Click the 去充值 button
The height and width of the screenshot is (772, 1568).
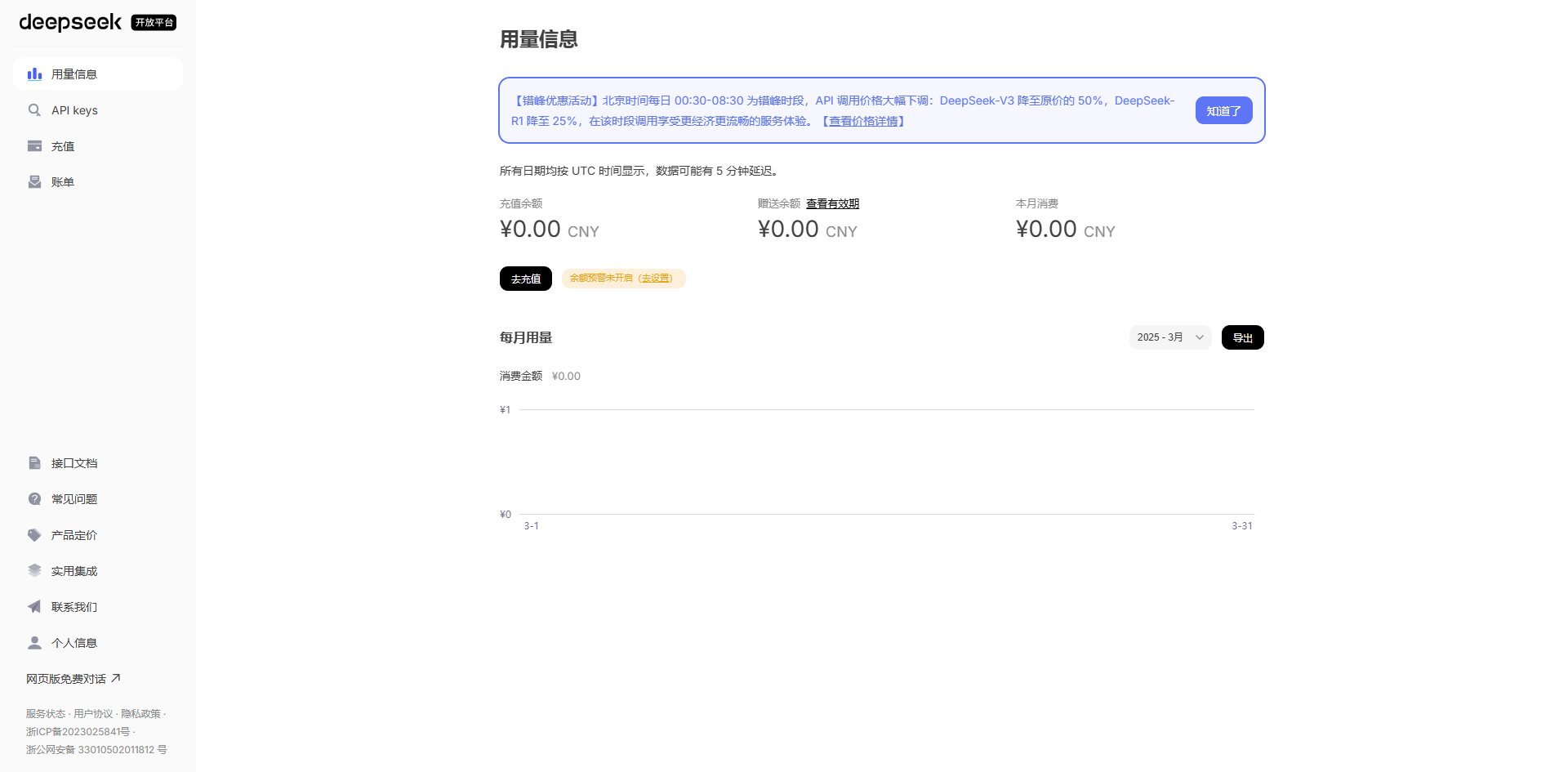pos(525,278)
